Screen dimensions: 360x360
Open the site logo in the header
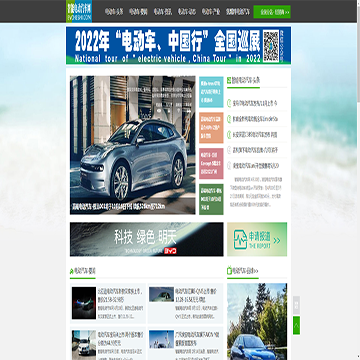point(79,11)
